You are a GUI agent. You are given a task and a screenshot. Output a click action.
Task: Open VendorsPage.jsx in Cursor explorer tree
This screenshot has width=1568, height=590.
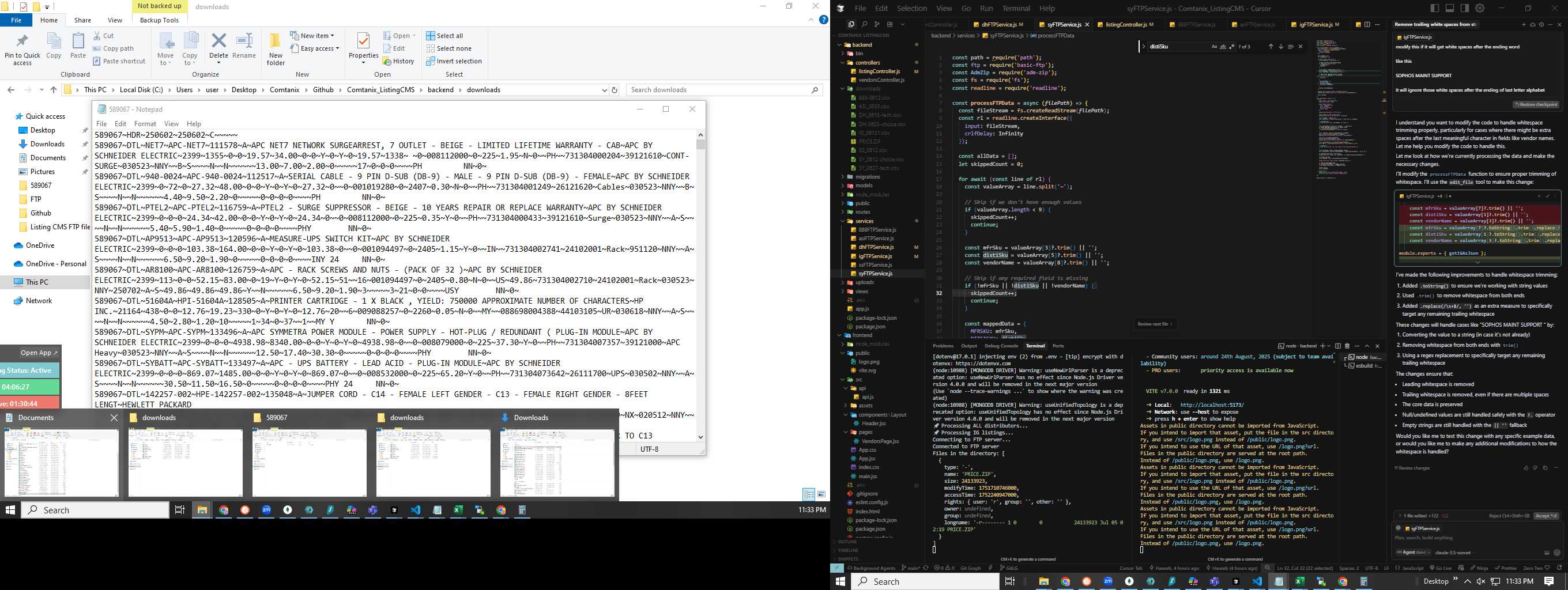click(x=880, y=441)
